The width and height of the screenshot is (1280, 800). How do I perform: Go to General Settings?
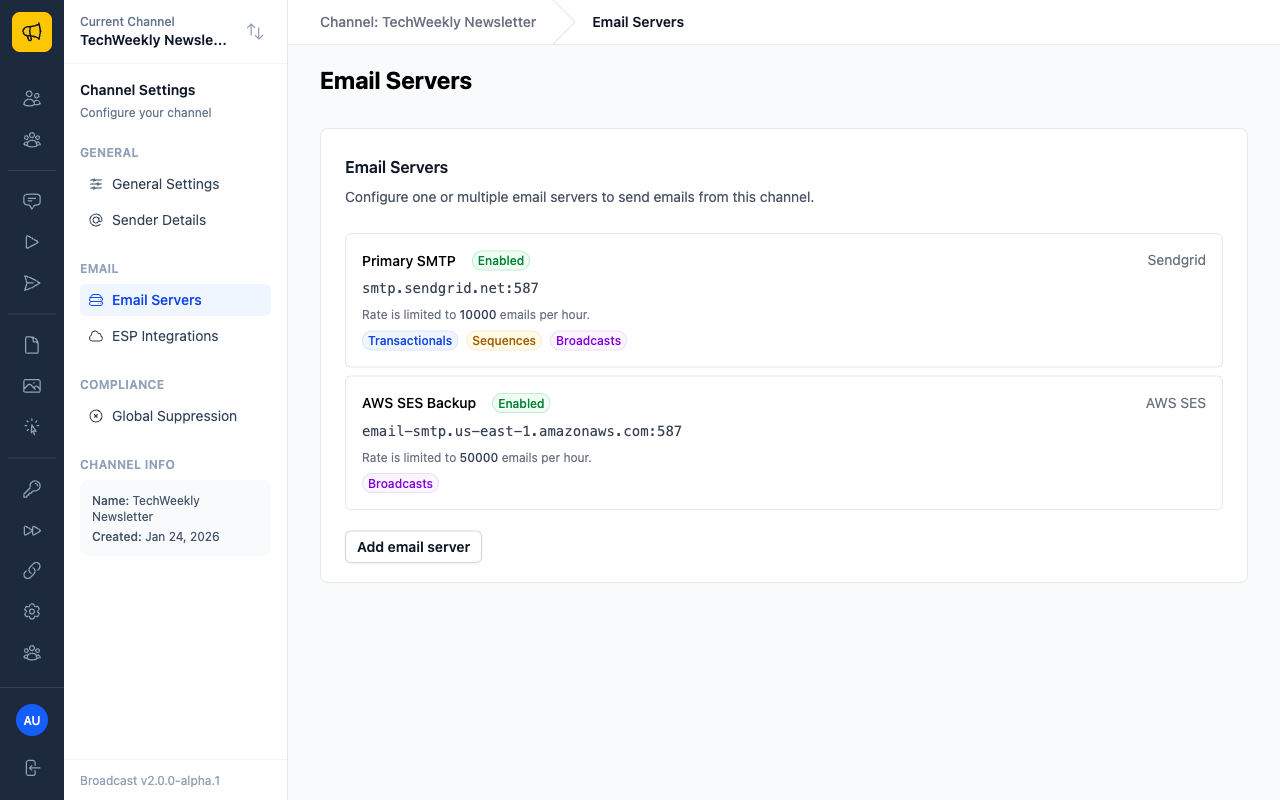pos(175,184)
